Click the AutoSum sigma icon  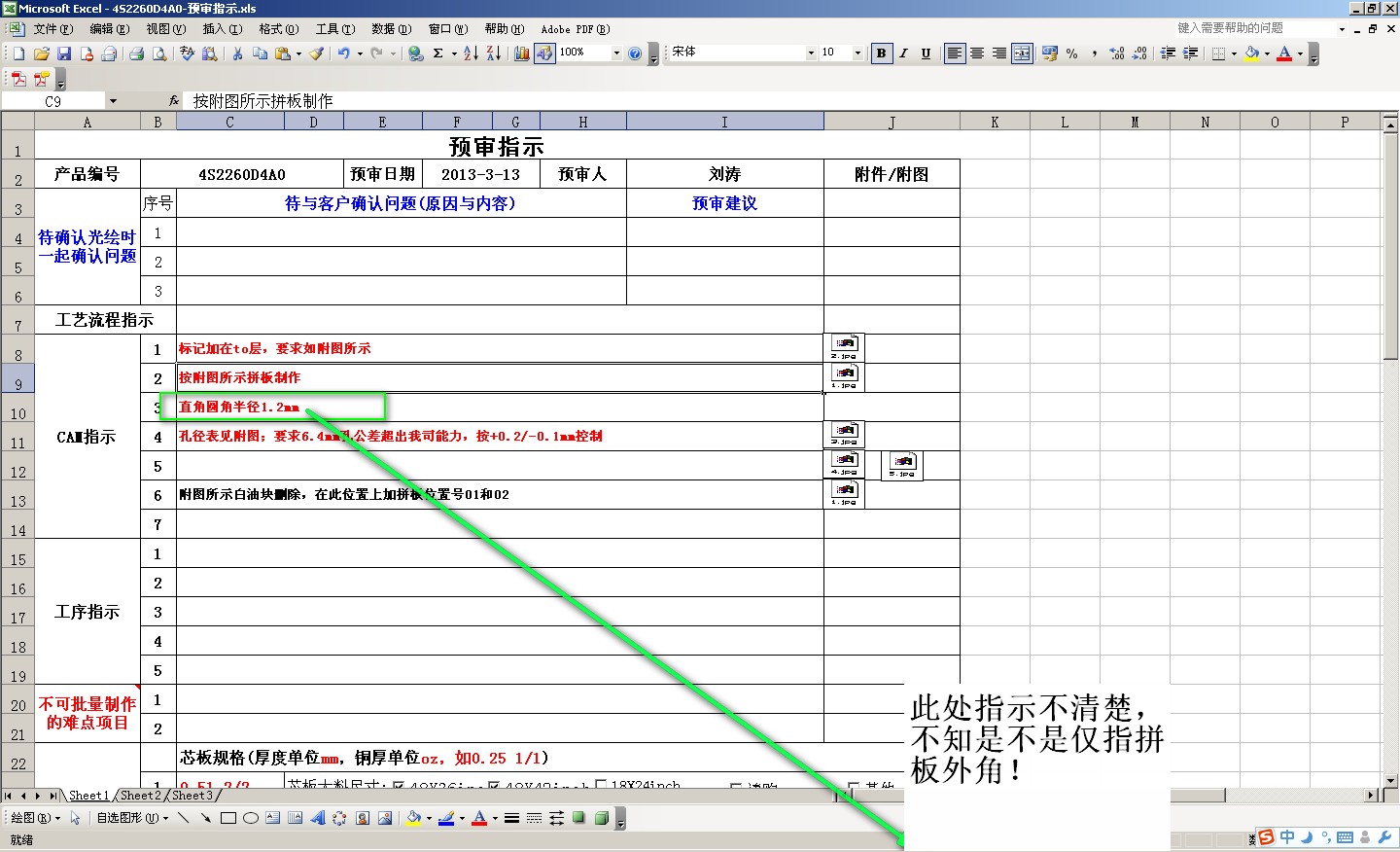(438, 53)
